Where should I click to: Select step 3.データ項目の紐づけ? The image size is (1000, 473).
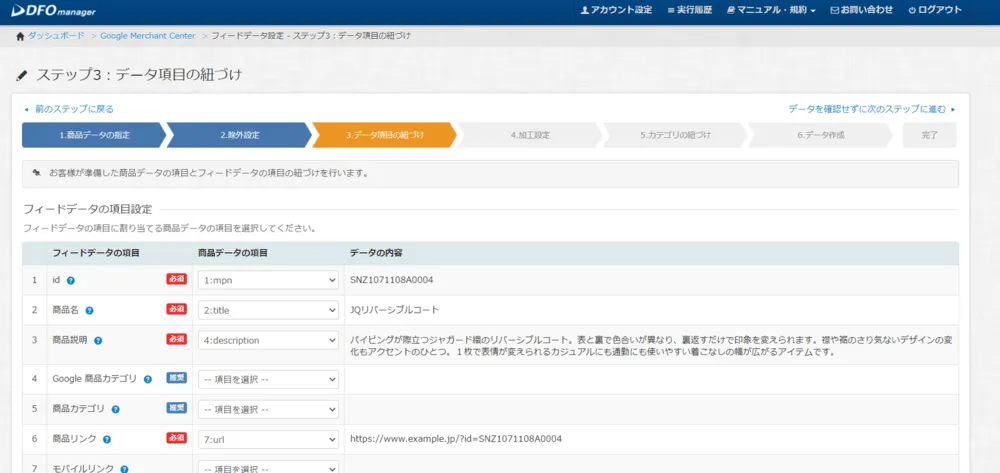pos(385,135)
